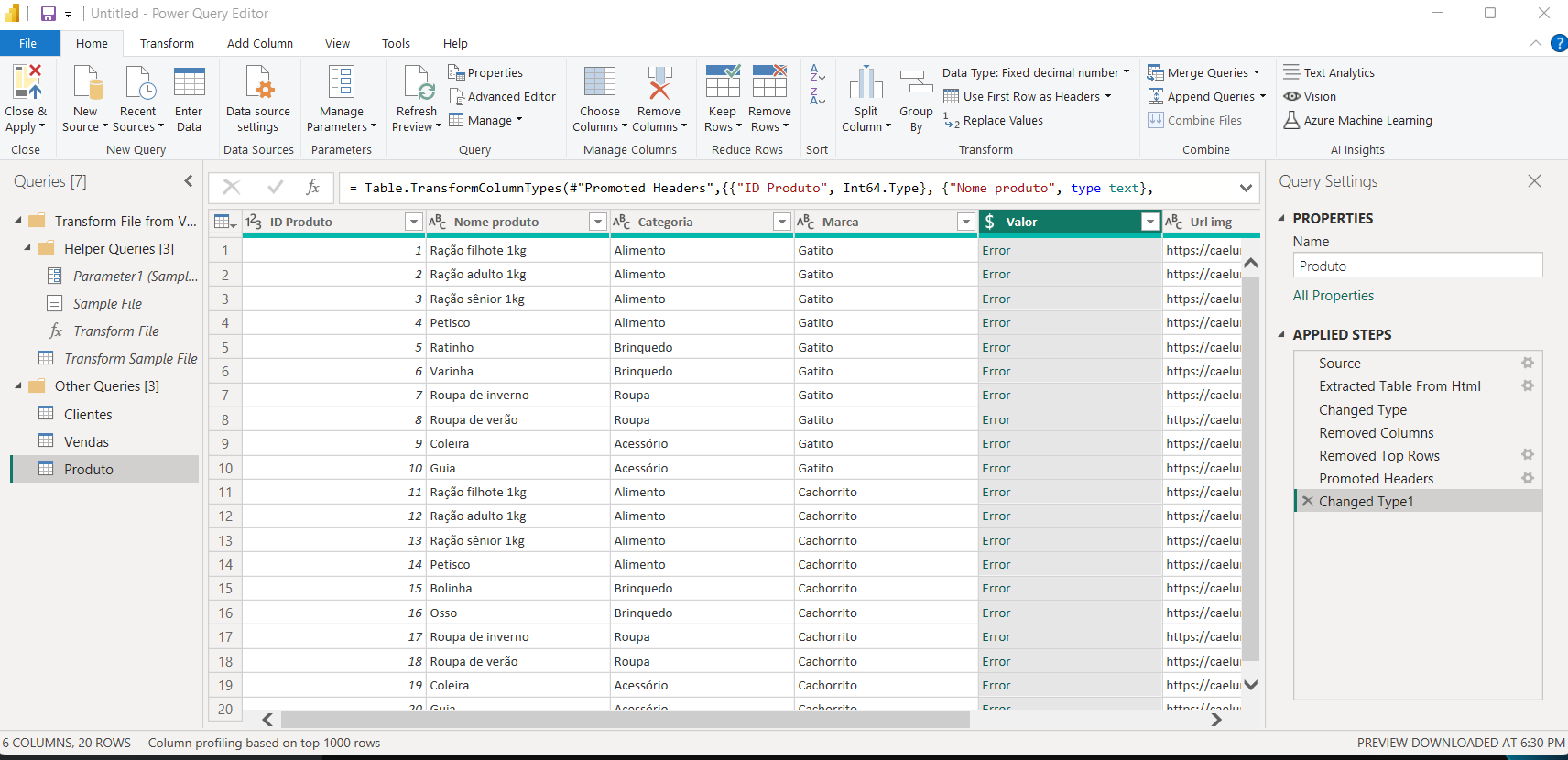Click Combine Files
The image size is (1568, 760).
tap(1194, 120)
